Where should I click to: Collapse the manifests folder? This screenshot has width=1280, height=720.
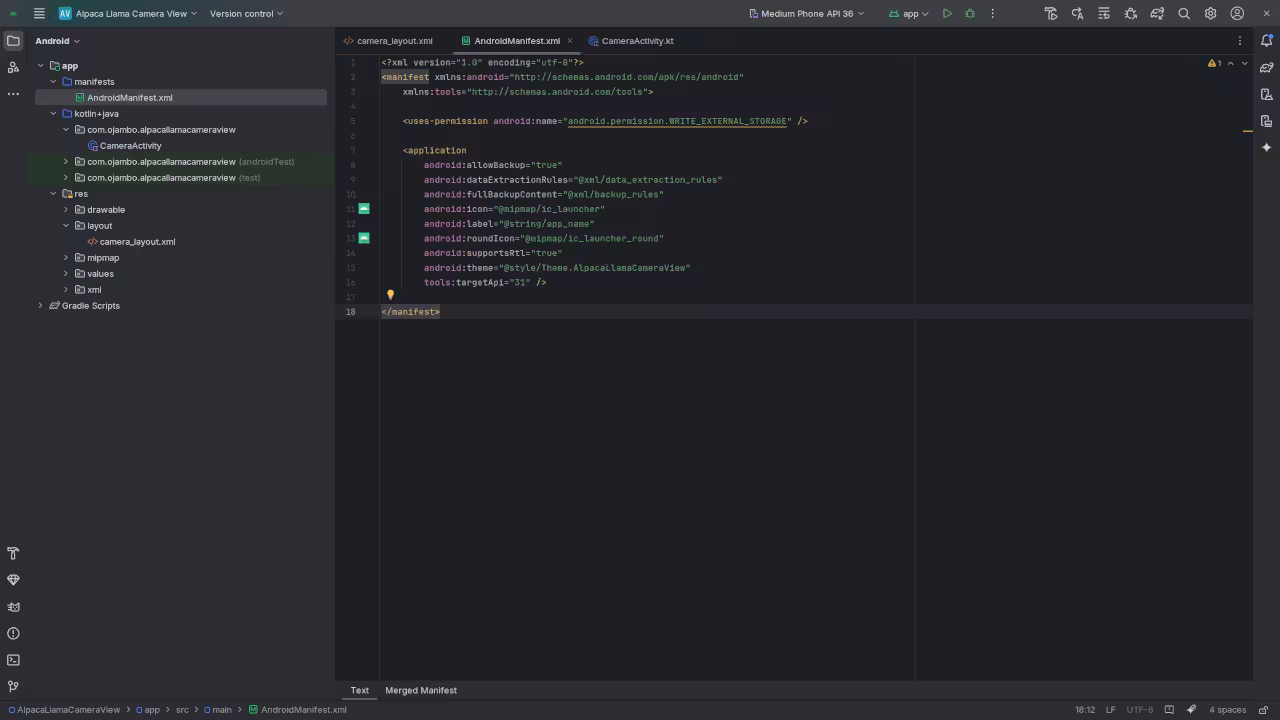pyautogui.click(x=54, y=82)
